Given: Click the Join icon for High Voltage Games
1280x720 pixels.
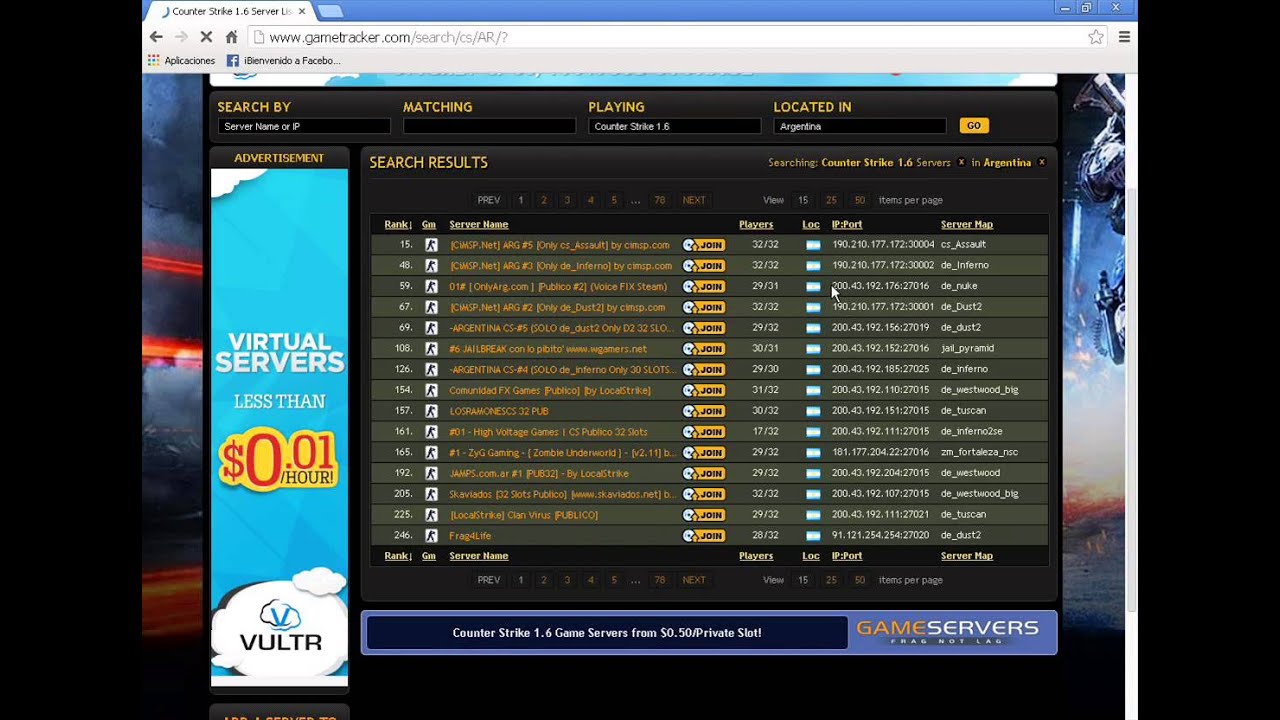Looking at the screenshot, I should [x=703, y=432].
